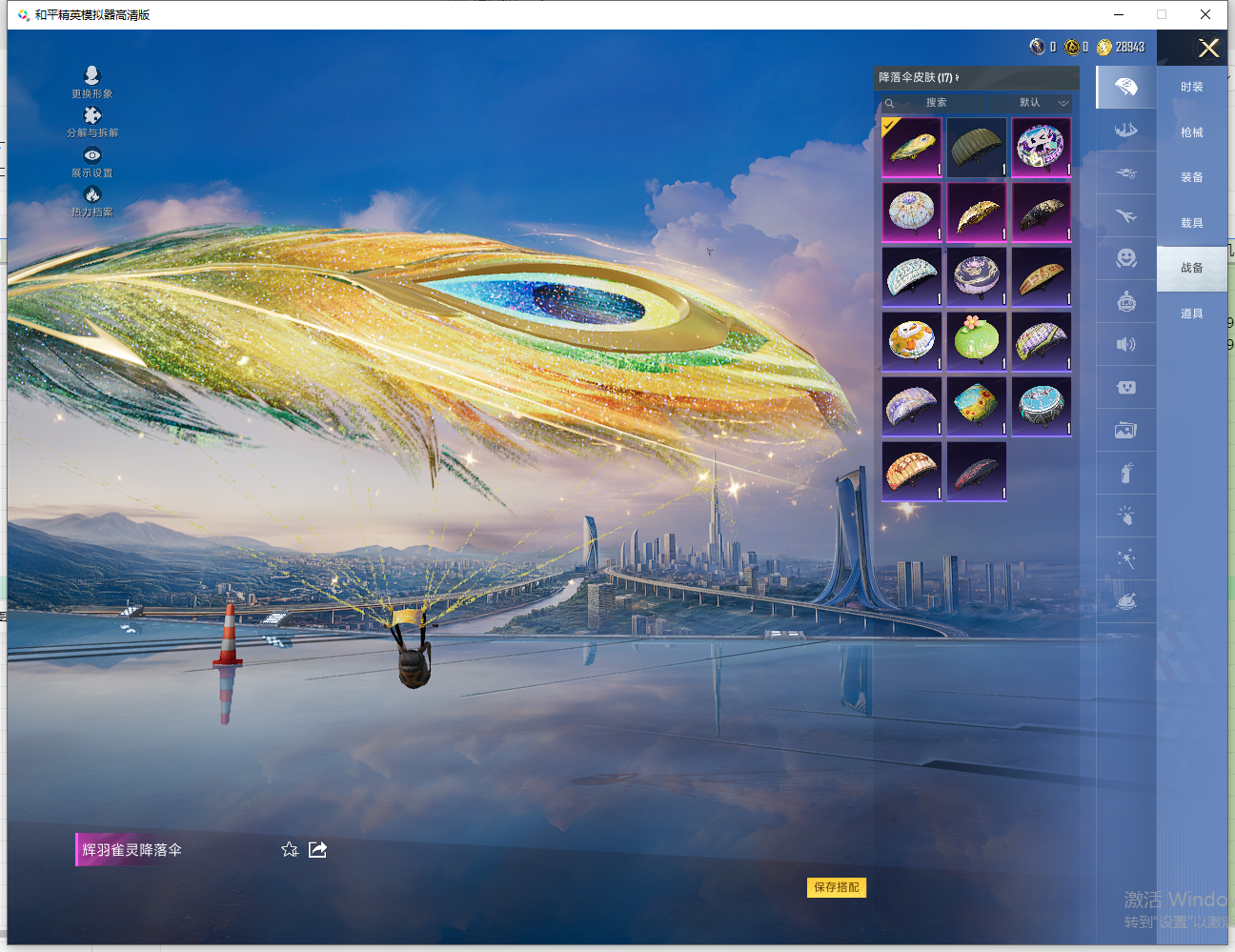1235x952 pixels.
Task: Select the equipped golden peacock feather parachute
Action: point(912,148)
